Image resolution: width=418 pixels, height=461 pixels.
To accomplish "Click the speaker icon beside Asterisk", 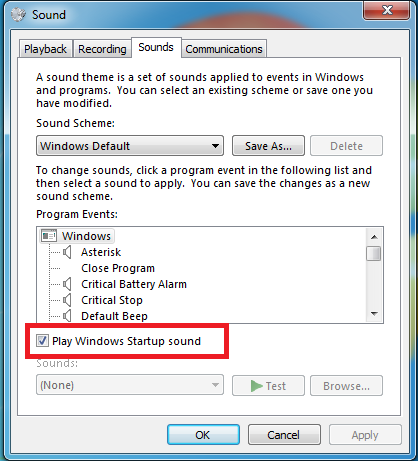I will (67, 252).
